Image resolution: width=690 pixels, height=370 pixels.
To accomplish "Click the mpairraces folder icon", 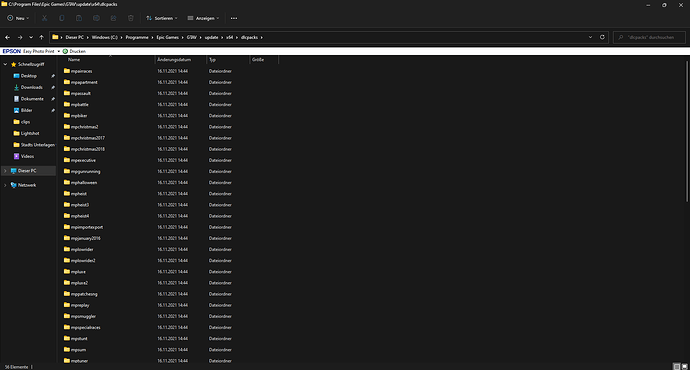I will [66, 71].
